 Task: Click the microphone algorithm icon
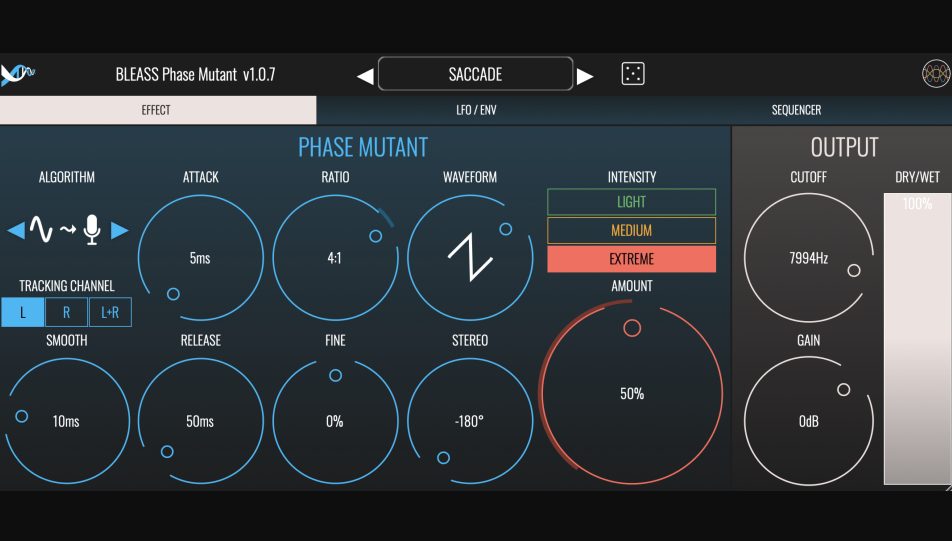tap(92, 230)
